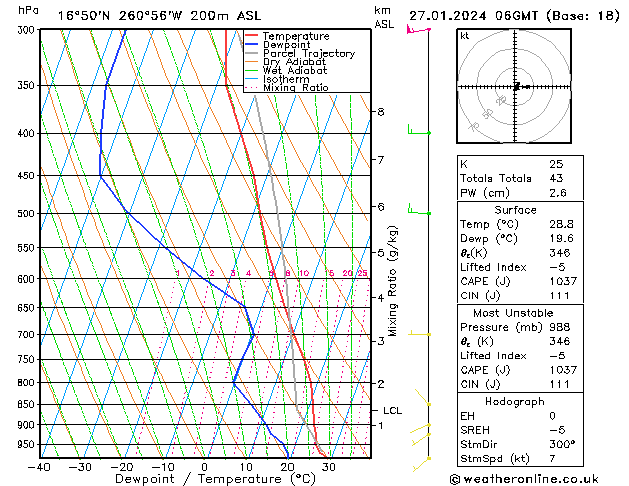Click the yellow wind barb at 850 hPa

tap(423, 397)
